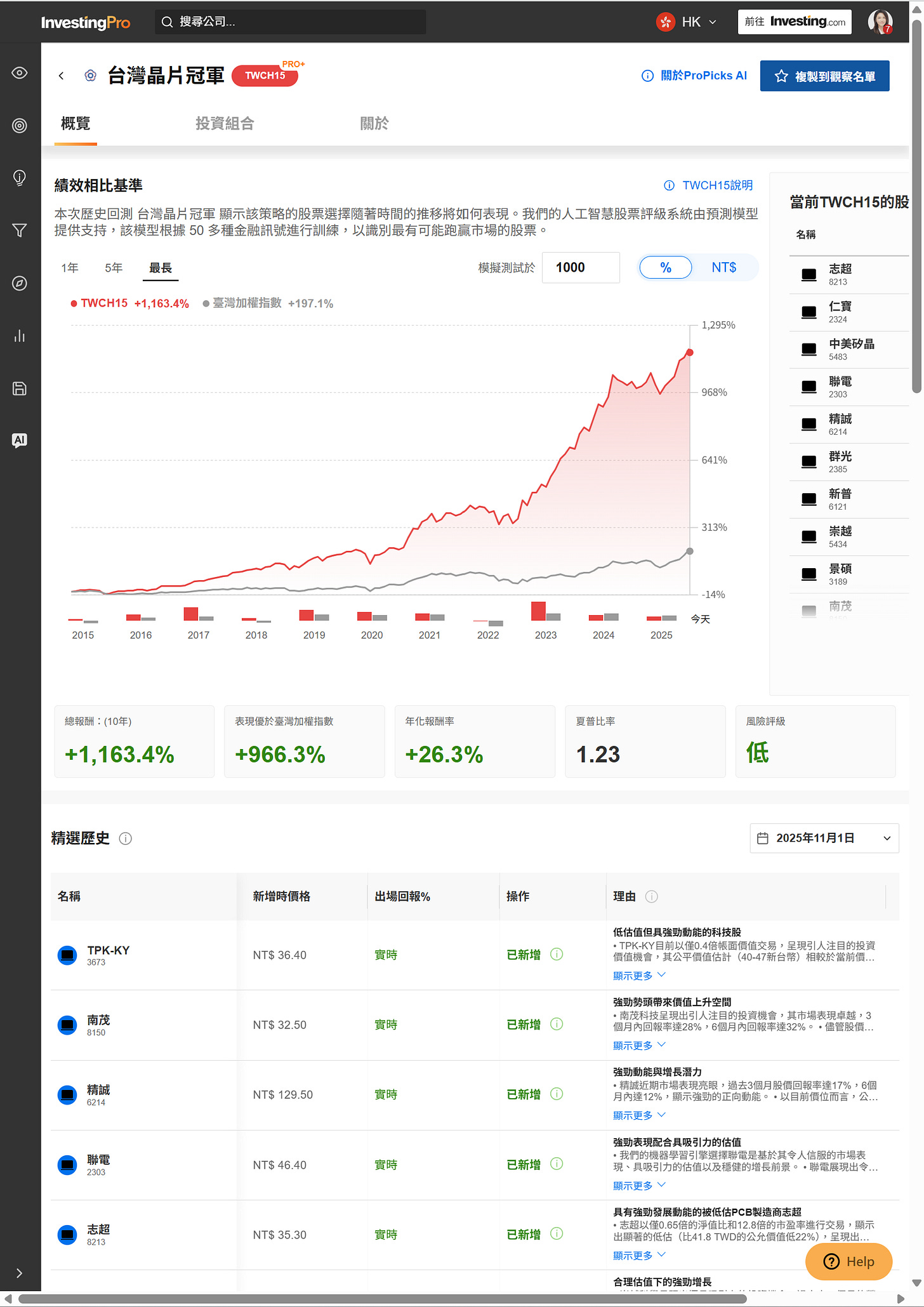Click the 模擬測試於 amount field
This screenshot has width=924, height=1307.
(x=581, y=267)
